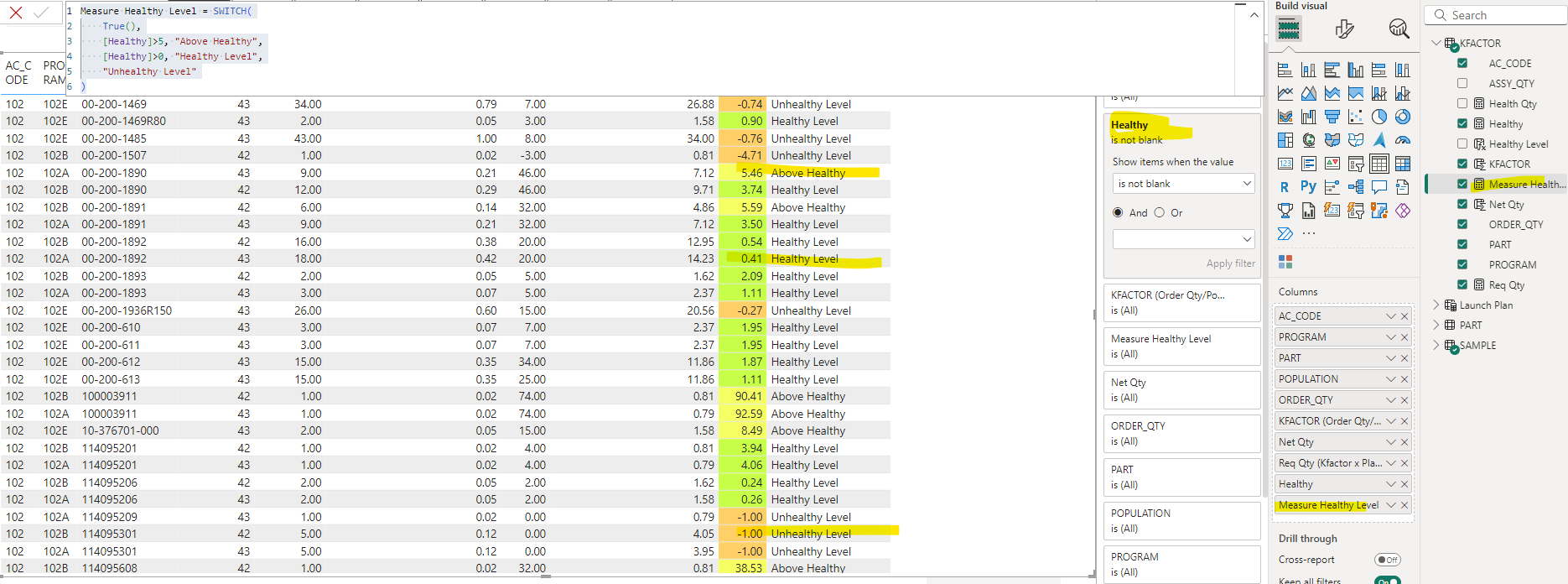
Task: Choose the KPI visual
Action: (x=1332, y=164)
